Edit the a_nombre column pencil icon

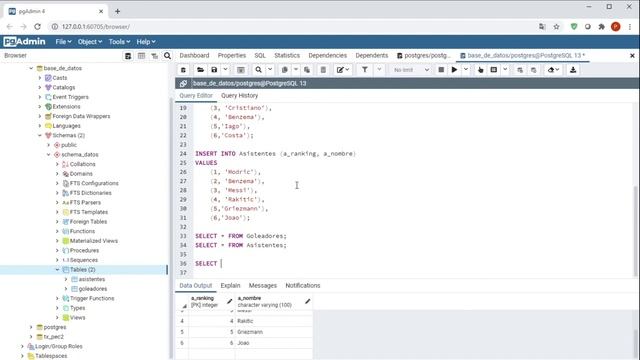(x=307, y=301)
